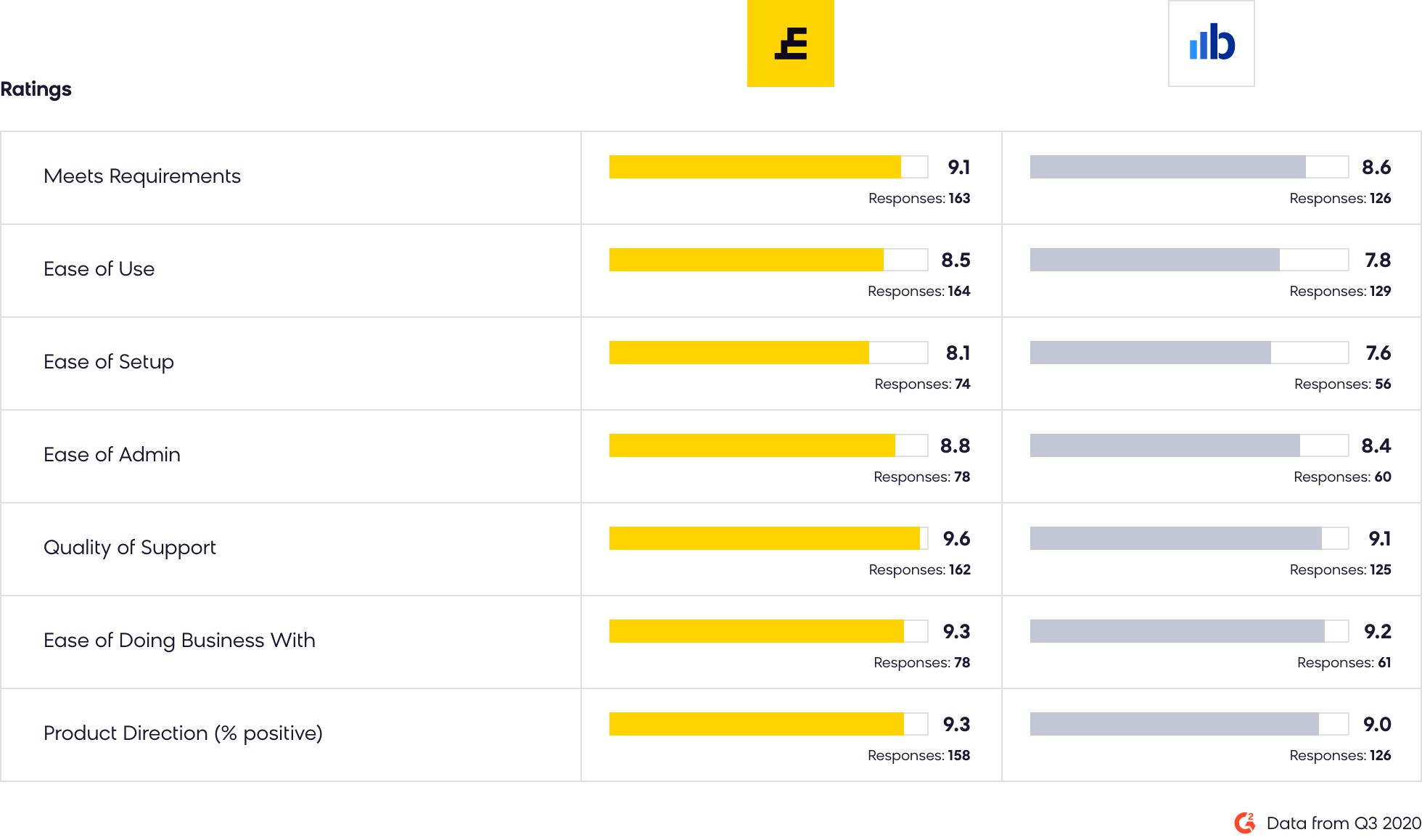Image resolution: width=1422 pixels, height=840 pixels.
Task: Click gray Ease of Admin bar
Action: pos(1164,445)
